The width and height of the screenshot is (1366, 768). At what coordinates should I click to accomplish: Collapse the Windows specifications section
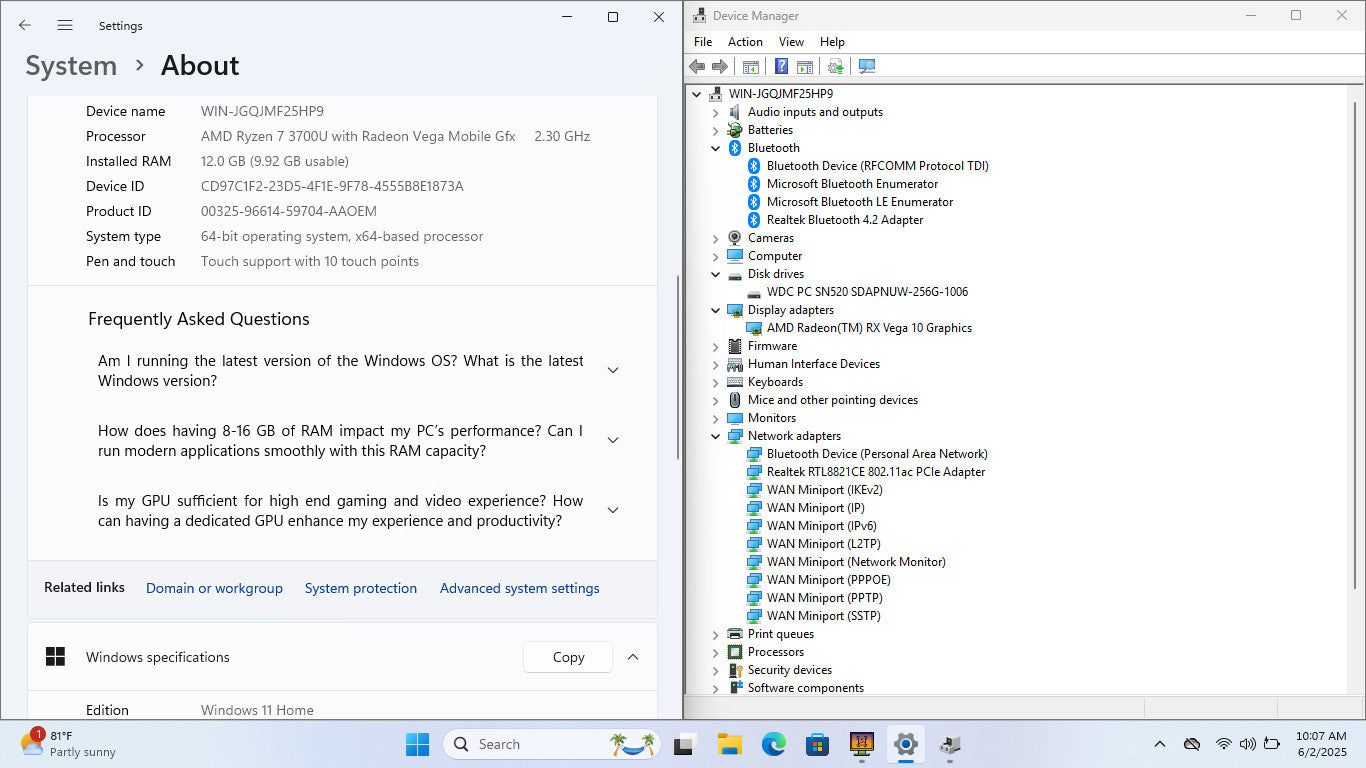tap(632, 657)
